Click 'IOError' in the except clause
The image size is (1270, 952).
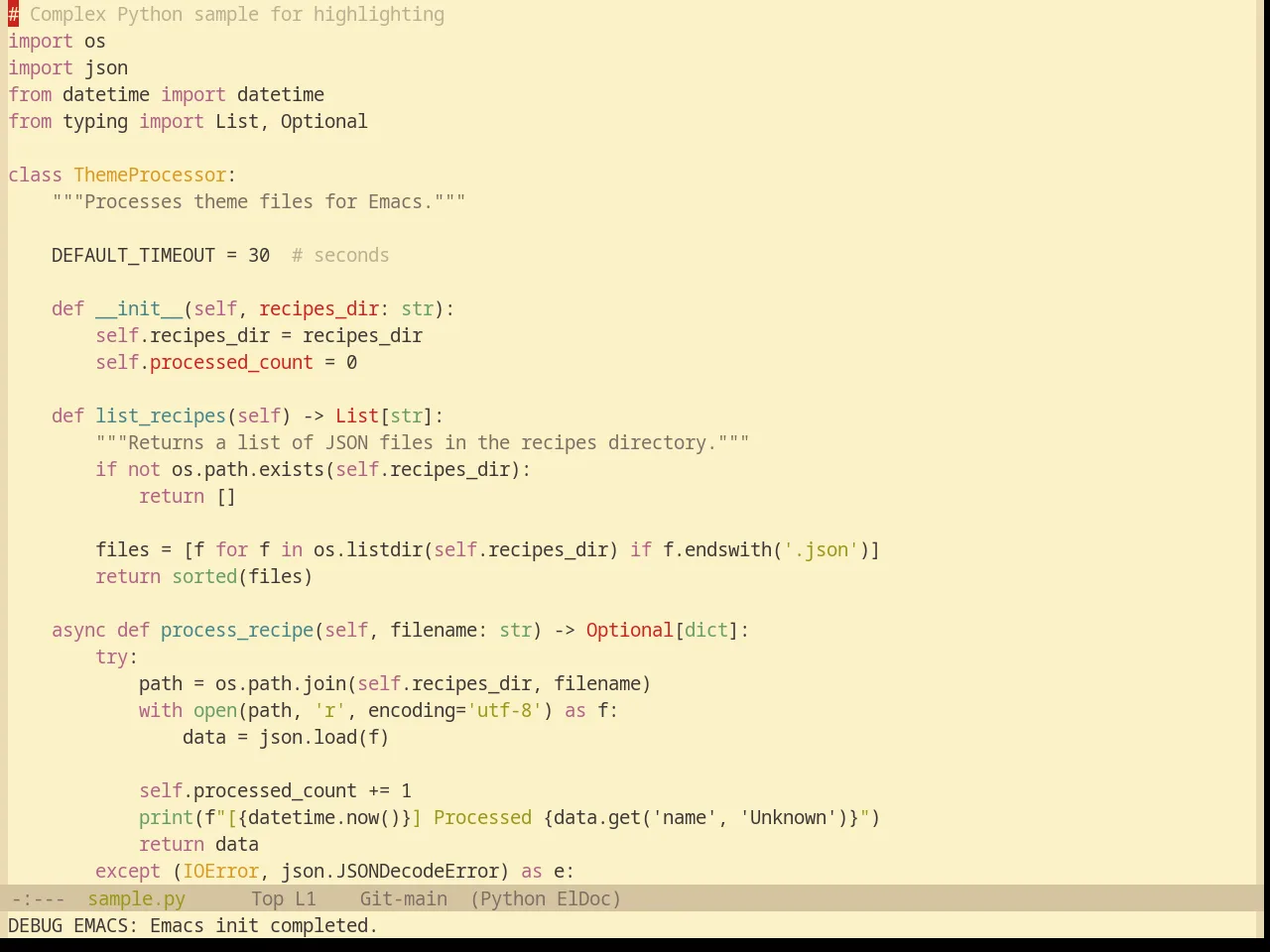click(x=220, y=871)
